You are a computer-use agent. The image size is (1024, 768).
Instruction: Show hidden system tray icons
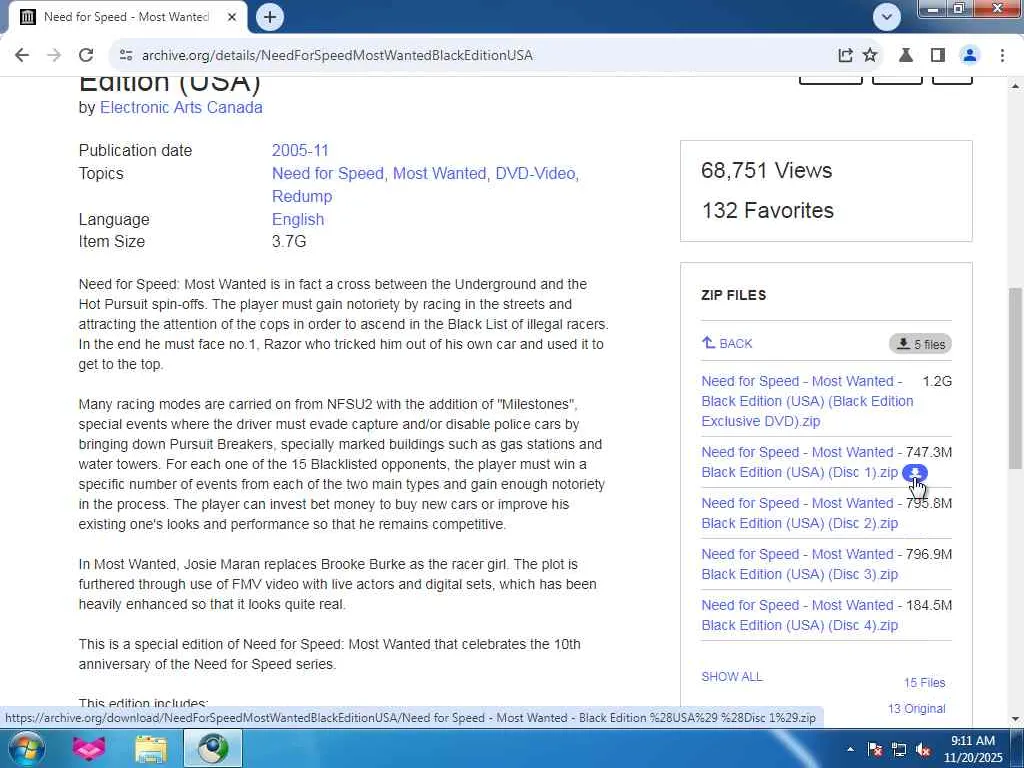tap(850, 749)
